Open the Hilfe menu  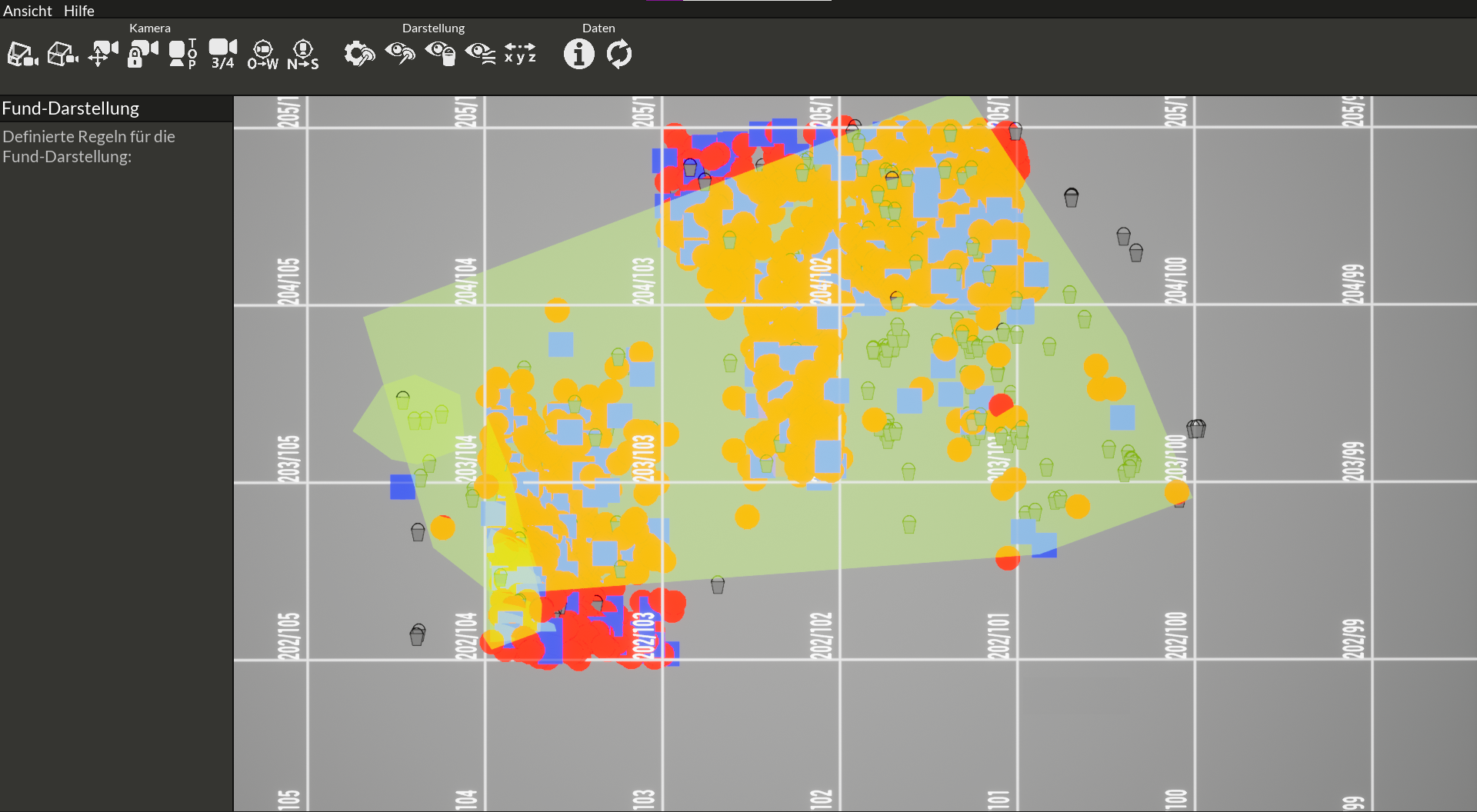(x=78, y=11)
